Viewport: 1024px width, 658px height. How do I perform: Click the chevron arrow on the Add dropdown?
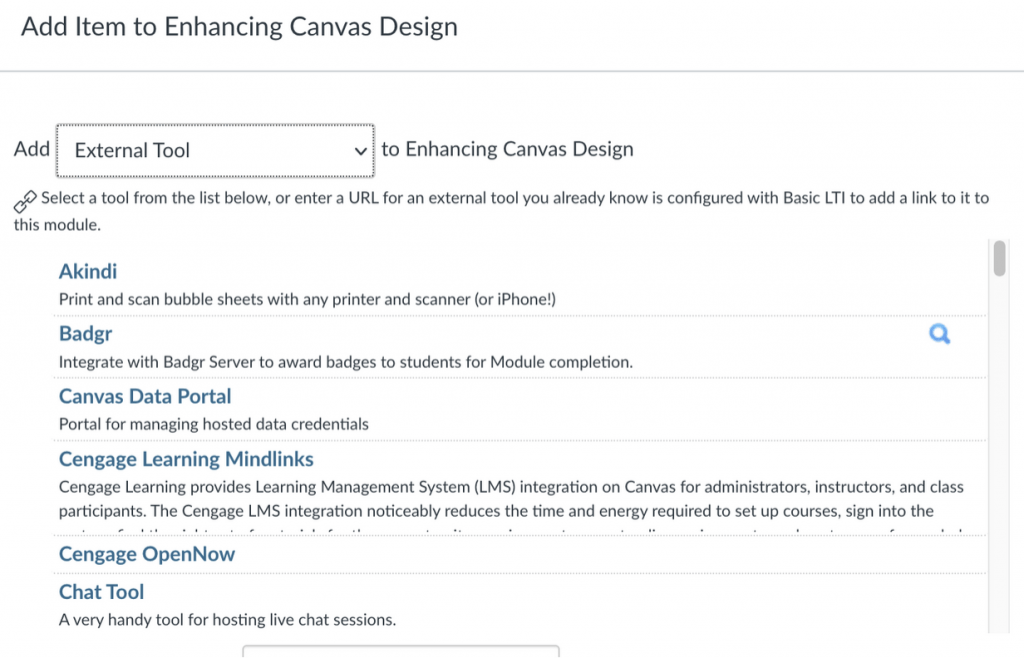[x=361, y=151]
